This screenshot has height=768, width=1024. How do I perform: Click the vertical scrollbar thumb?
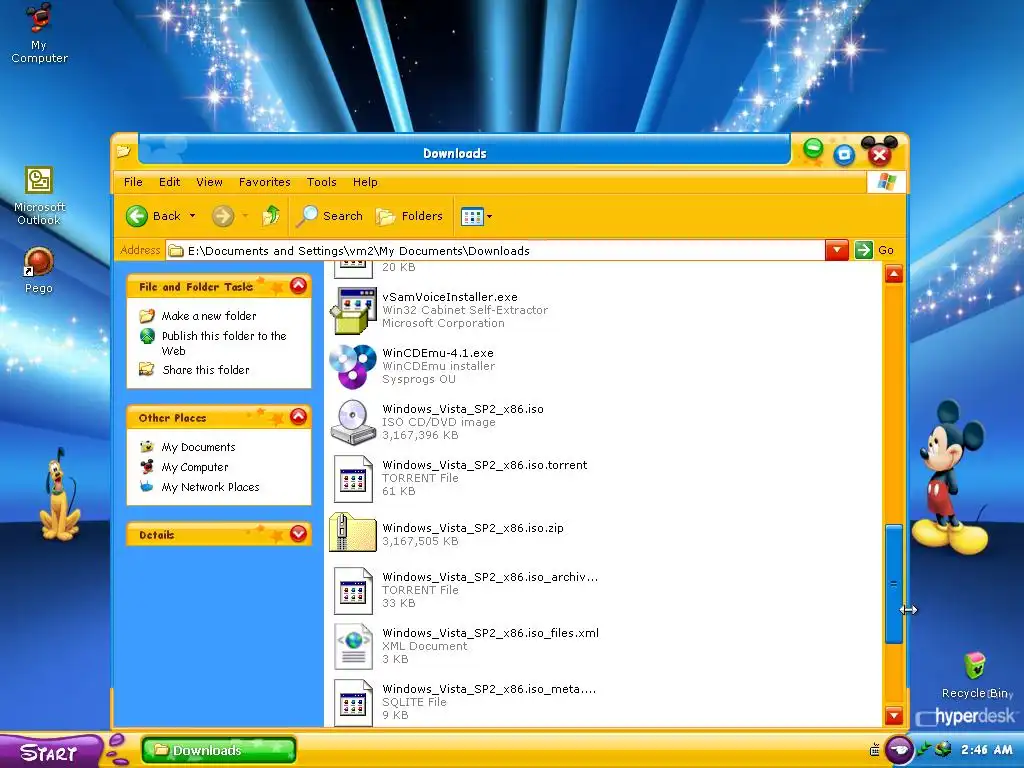(893, 584)
